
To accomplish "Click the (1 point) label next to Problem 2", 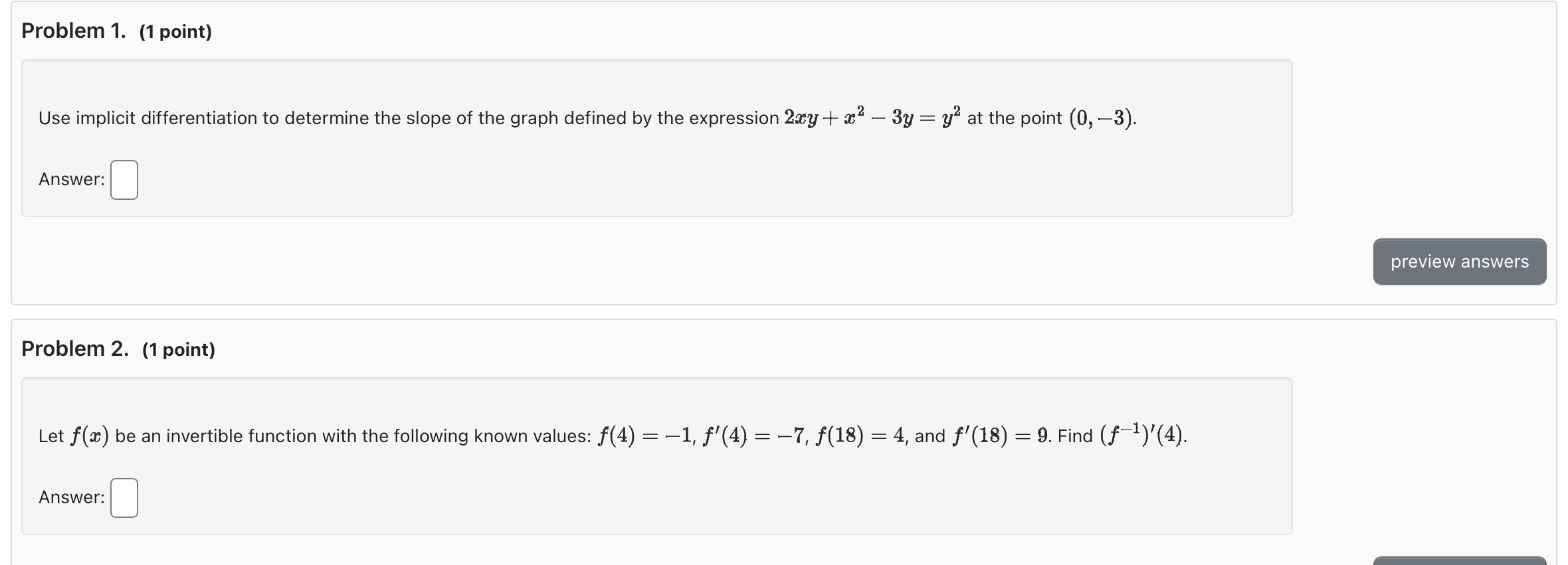I will click(x=179, y=349).
